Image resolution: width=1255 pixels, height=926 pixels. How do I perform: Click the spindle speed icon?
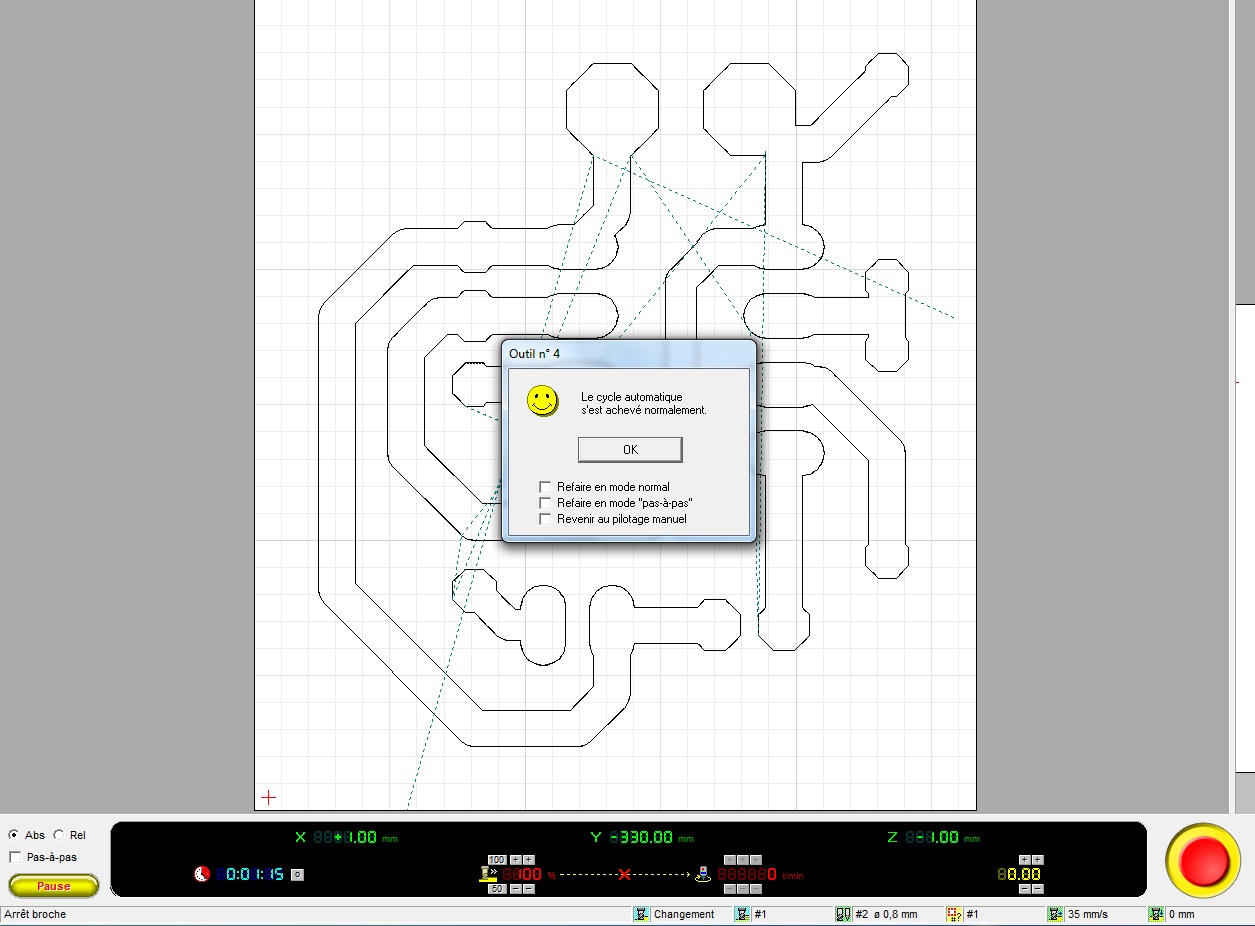click(x=704, y=873)
